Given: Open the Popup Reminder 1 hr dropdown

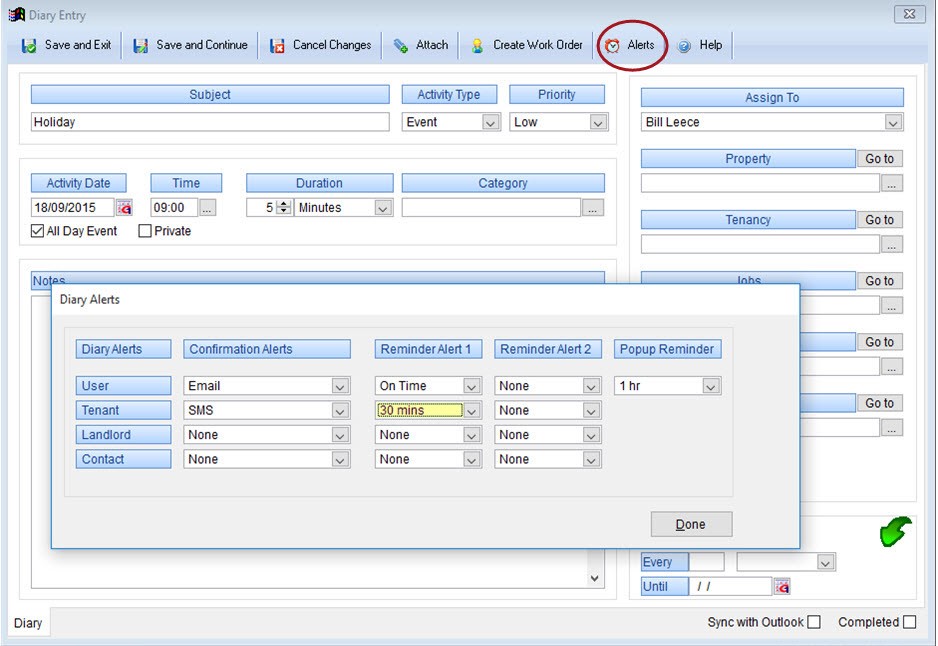Looking at the screenshot, I should (711, 386).
